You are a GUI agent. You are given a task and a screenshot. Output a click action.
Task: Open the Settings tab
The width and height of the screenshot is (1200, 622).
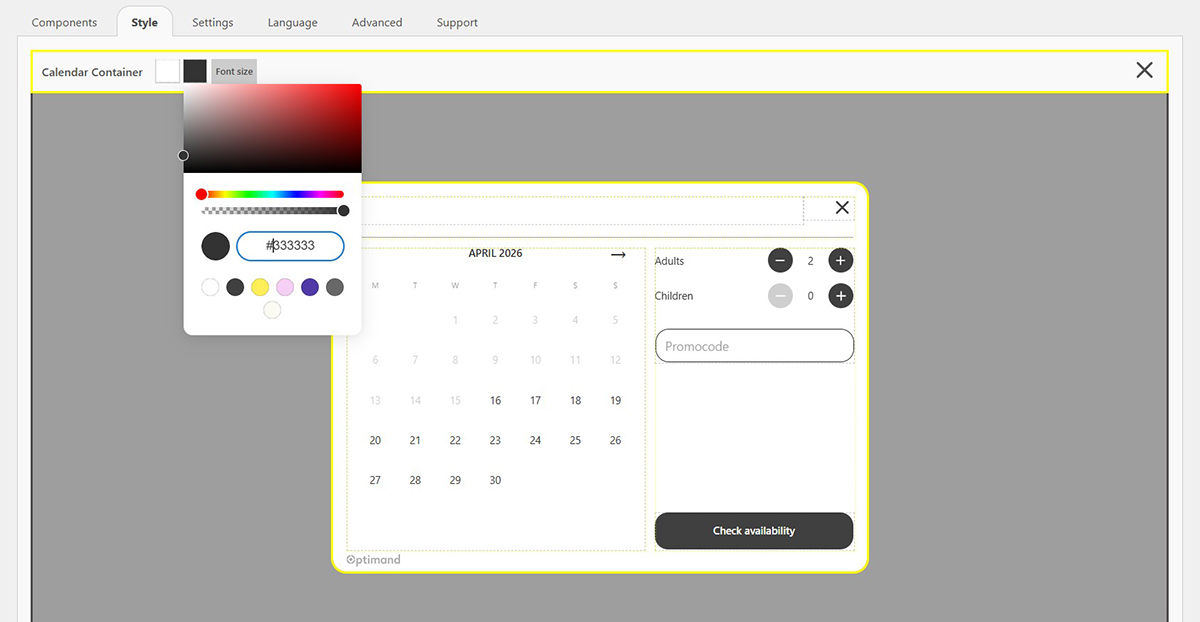[x=212, y=21]
